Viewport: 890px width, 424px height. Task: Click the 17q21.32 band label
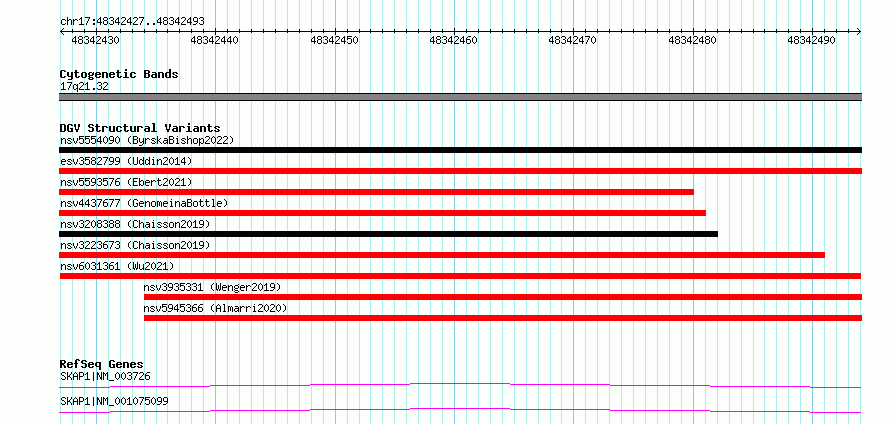[x=84, y=87]
